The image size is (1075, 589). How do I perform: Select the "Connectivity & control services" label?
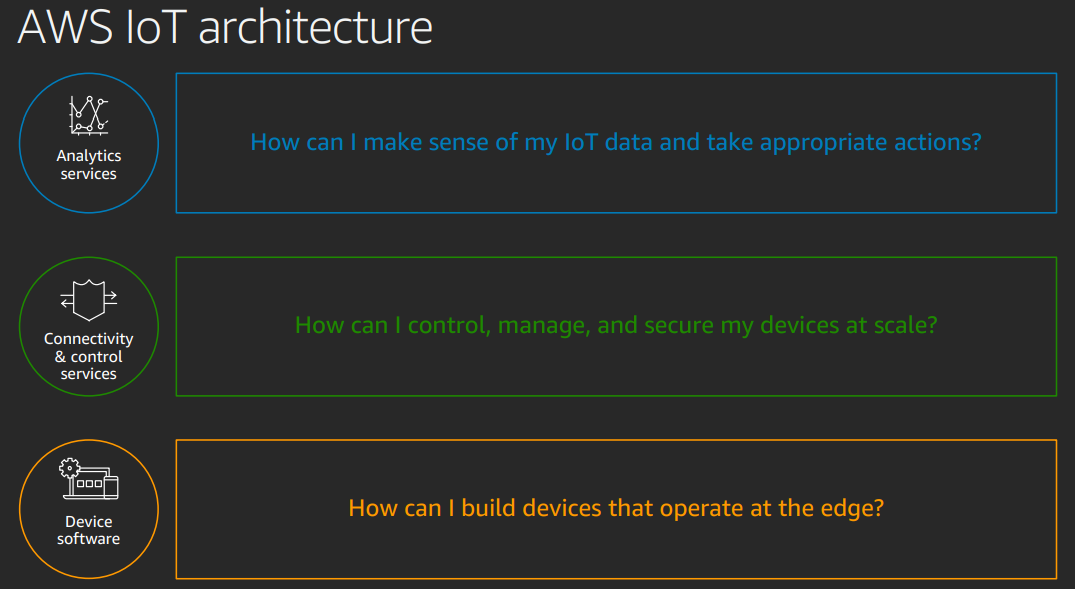(88, 356)
